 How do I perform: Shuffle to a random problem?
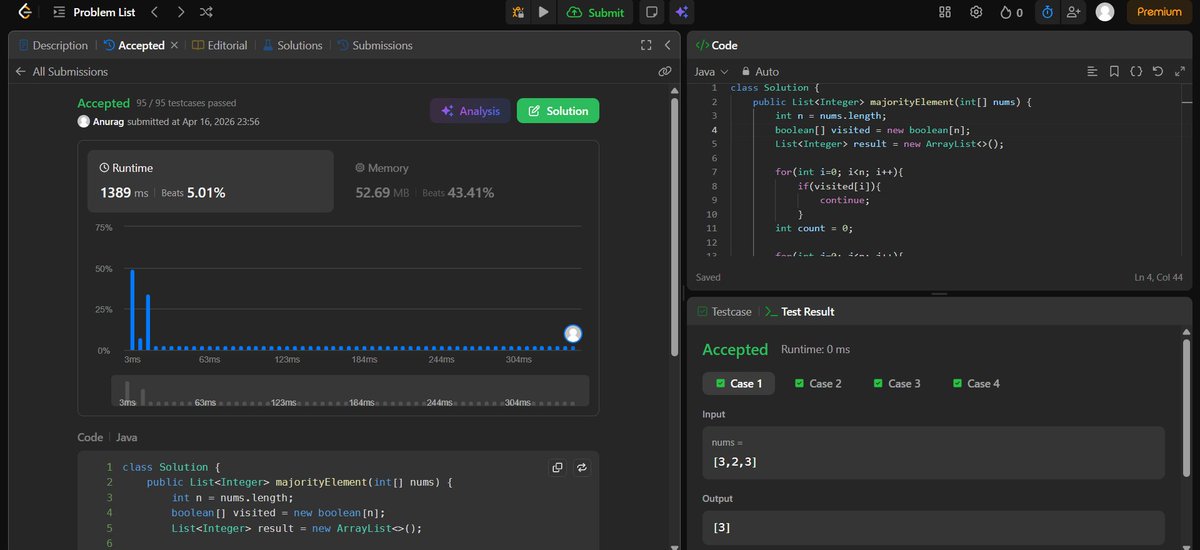(x=206, y=12)
